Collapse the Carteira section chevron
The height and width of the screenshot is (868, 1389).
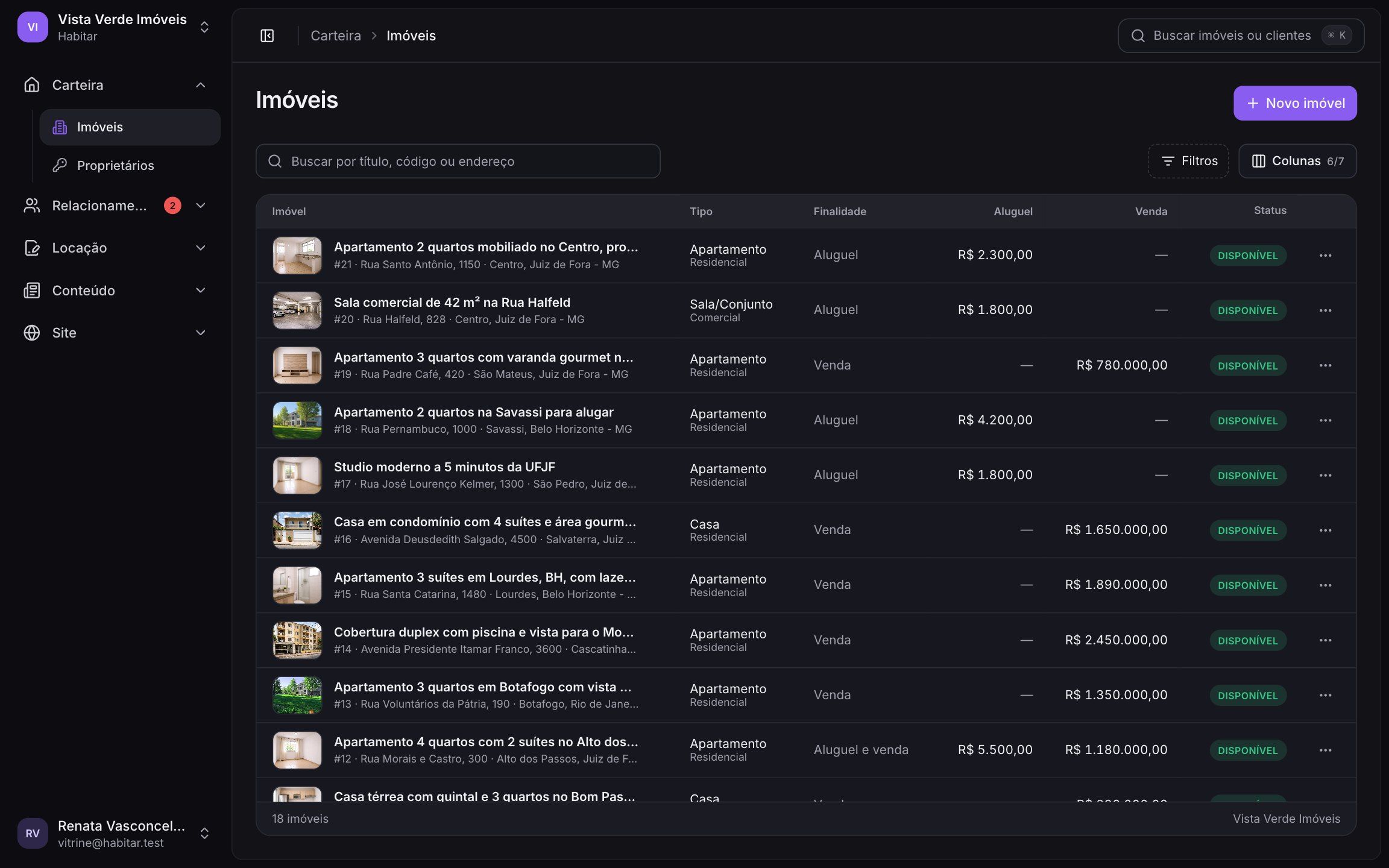(201, 85)
